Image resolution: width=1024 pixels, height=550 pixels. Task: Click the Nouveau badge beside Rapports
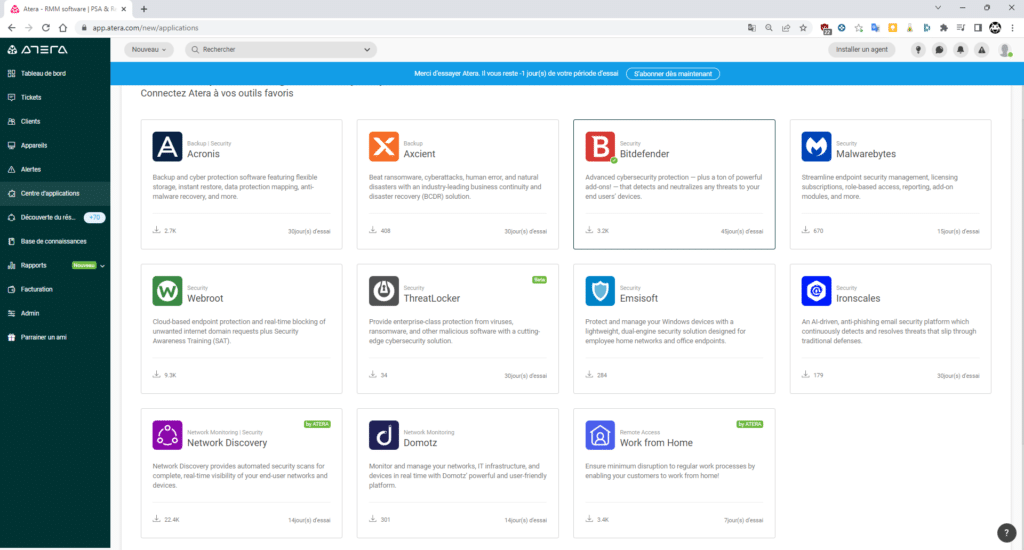[x=84, y=265]
